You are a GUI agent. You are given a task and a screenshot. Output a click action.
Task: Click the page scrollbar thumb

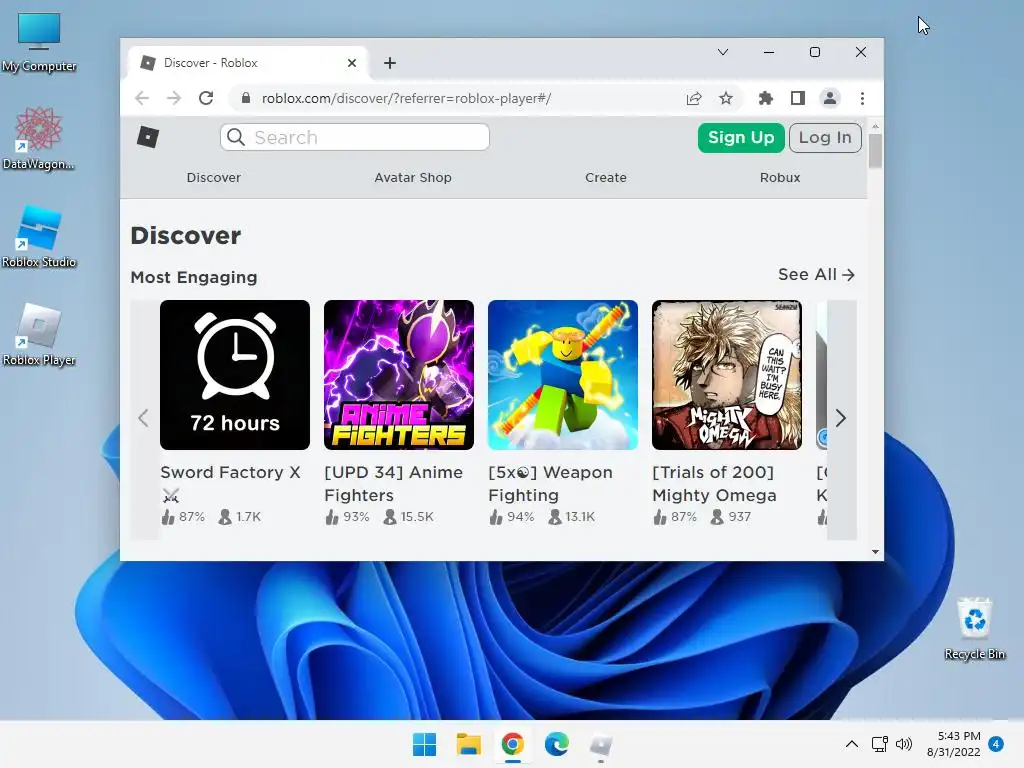(x=875, y=150)
